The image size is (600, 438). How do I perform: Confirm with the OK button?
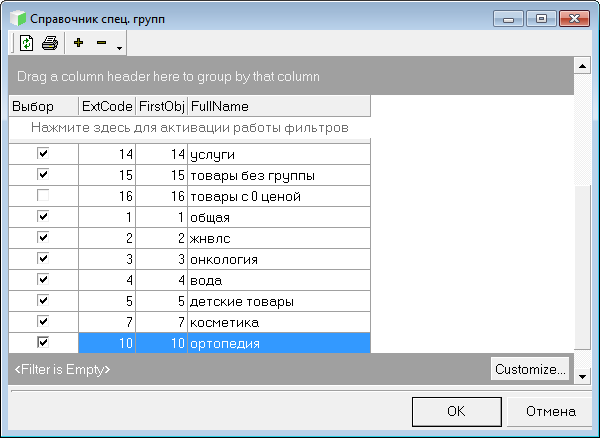tap(455, 410)
